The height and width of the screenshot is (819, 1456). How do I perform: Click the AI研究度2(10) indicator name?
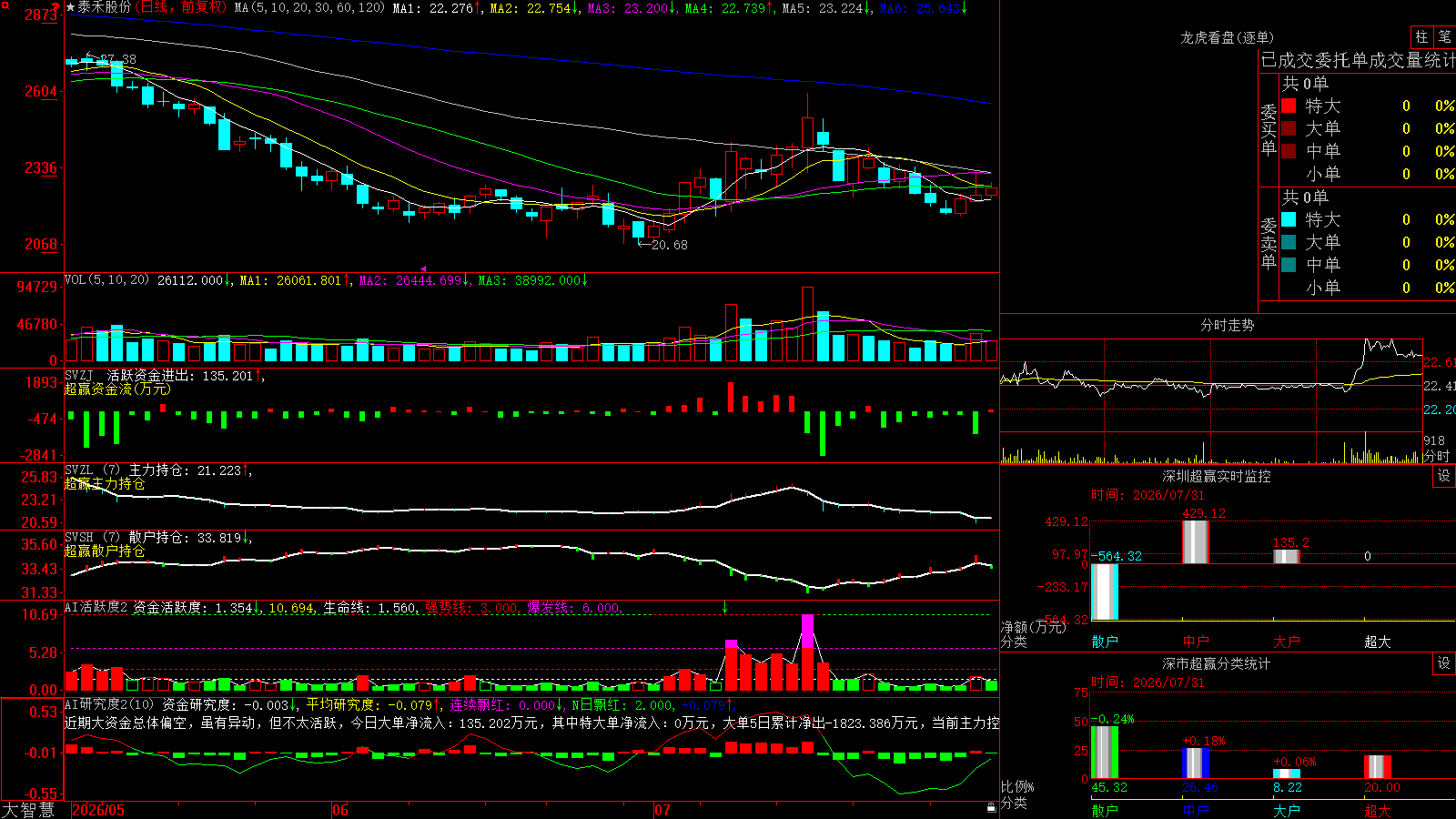click(x=109, y=704)
